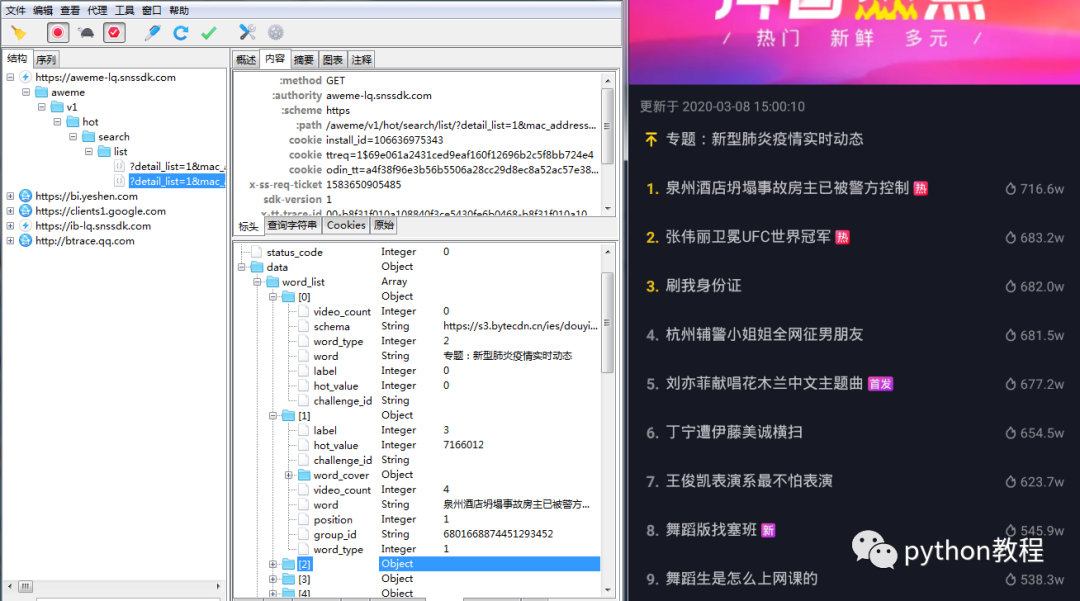
Task: Toggle the turtle throttling icon
Action: [86, 32]
